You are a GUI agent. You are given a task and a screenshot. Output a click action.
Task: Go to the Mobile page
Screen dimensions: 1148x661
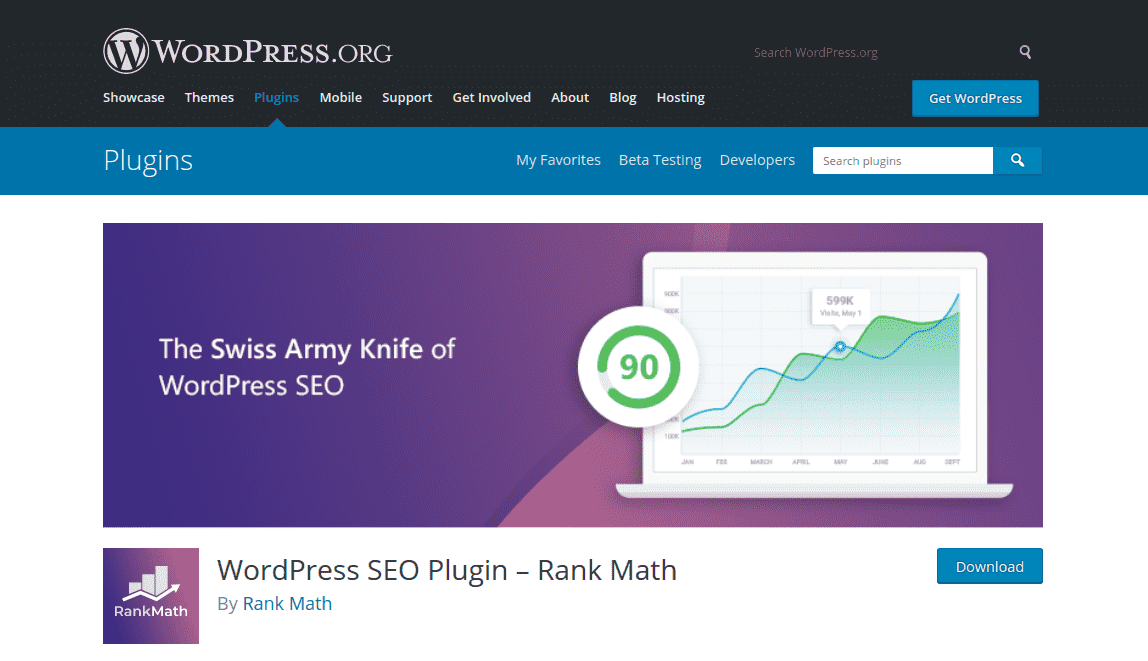pyautogui.click(x=340, y=97)
